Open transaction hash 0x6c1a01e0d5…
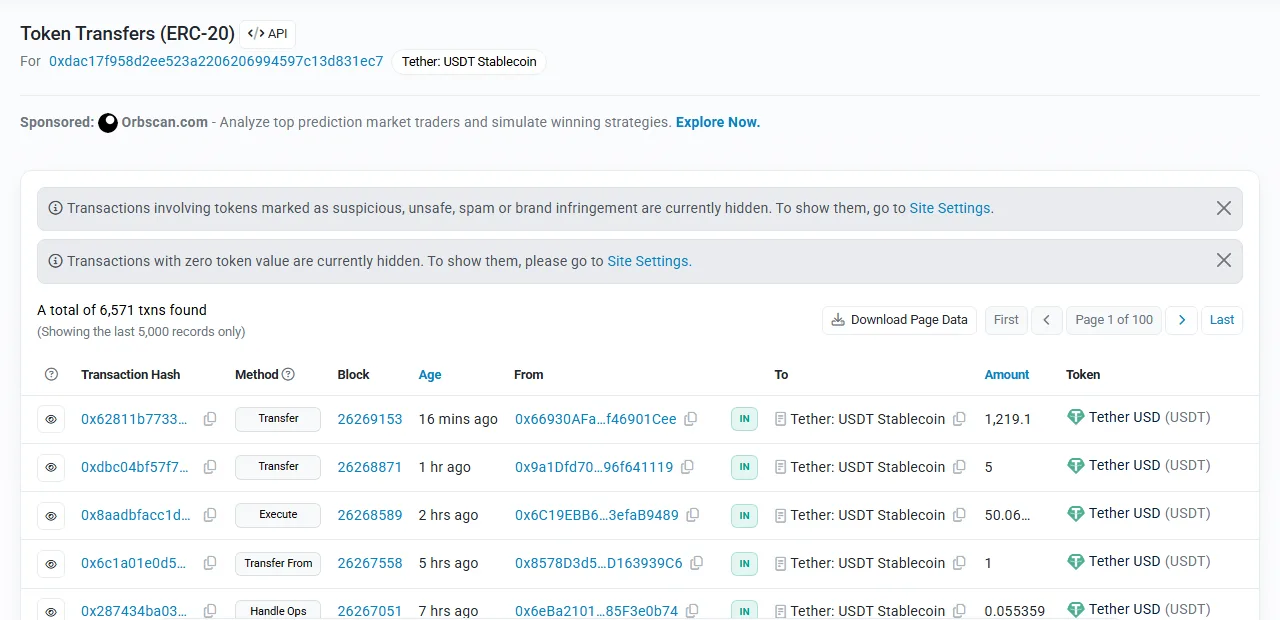The image size is (1280, 620). coord(134,563)
